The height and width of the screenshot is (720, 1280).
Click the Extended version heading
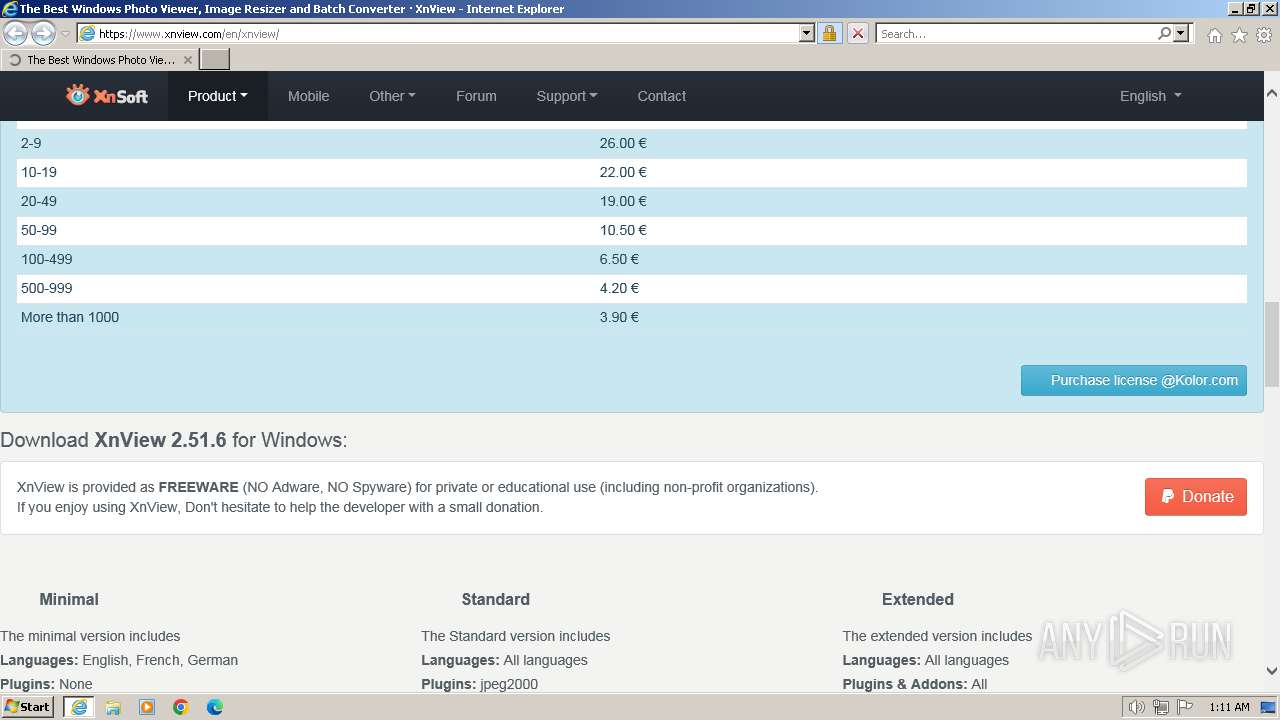click(x=918, y=599)
